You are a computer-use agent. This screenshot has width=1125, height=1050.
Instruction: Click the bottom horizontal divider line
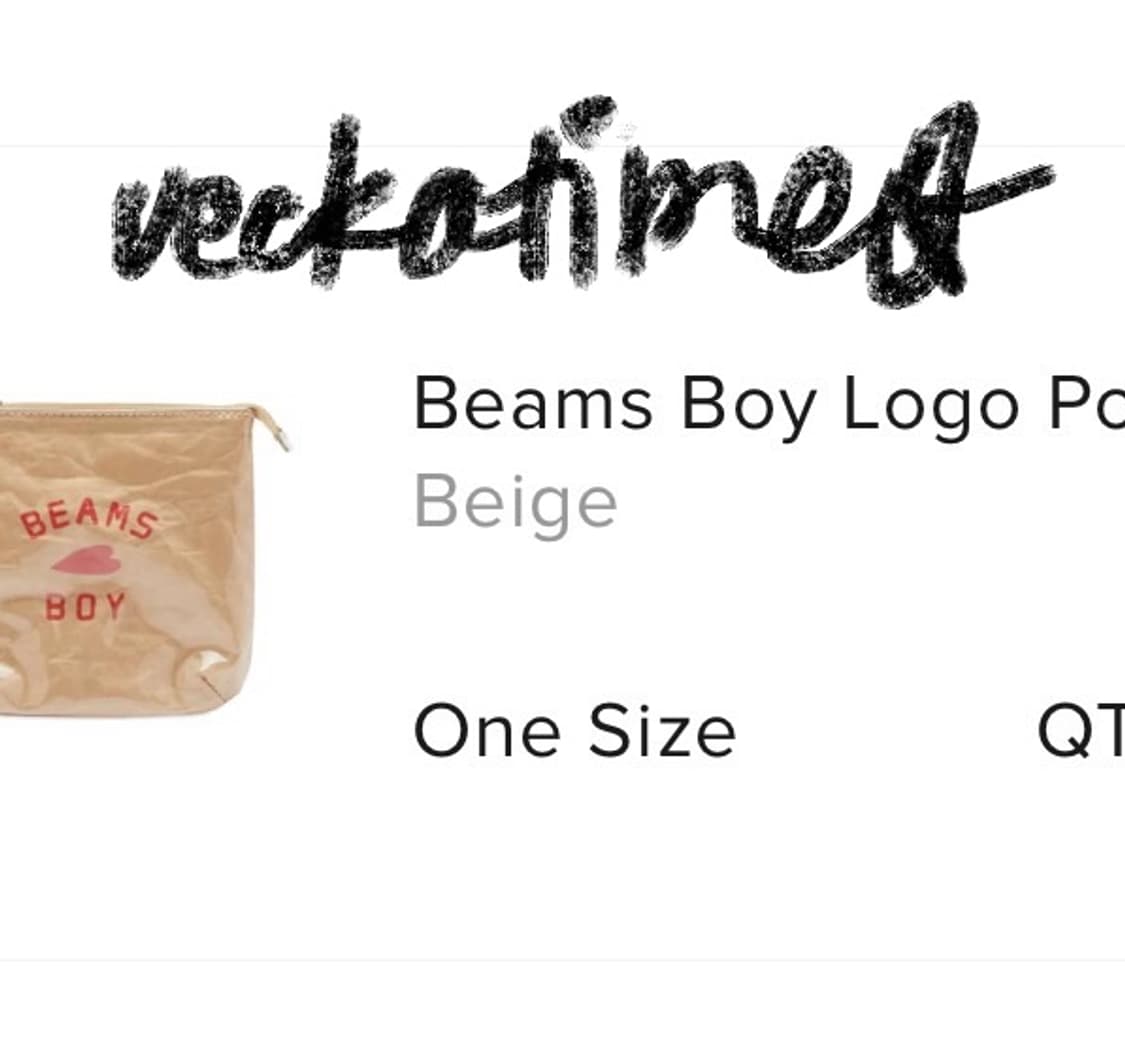[x=562, y=960]
